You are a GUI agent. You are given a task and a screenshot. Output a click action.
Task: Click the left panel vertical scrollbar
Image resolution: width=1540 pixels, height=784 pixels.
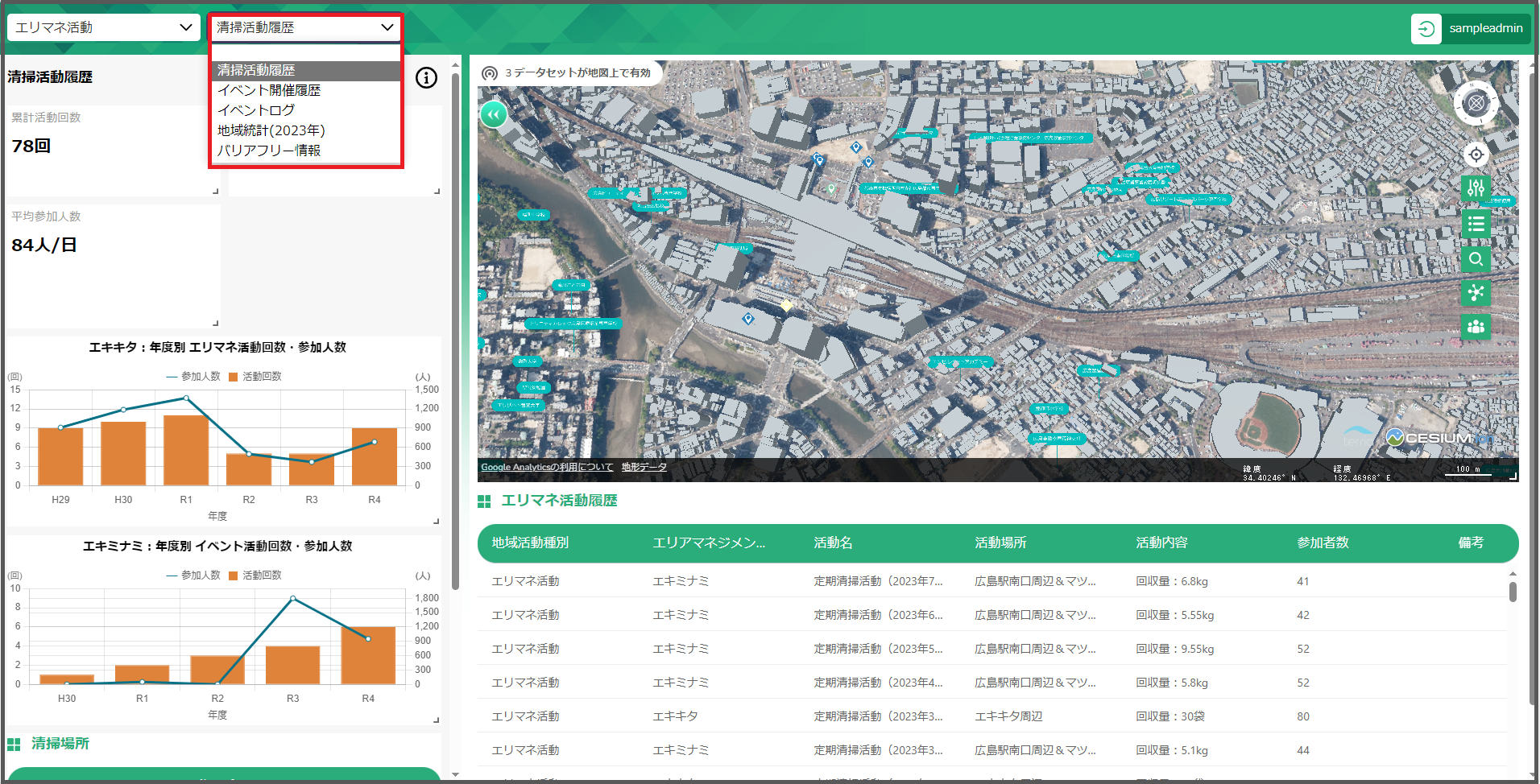coord(455,332)
